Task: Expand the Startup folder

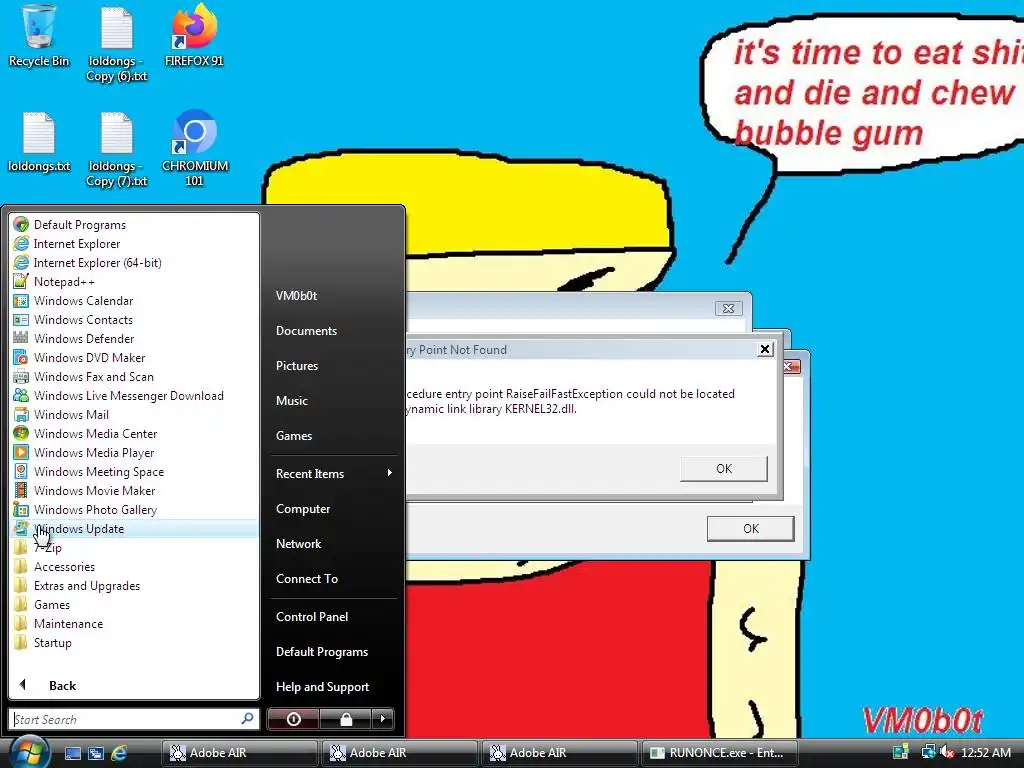Action: click(134, 642)
